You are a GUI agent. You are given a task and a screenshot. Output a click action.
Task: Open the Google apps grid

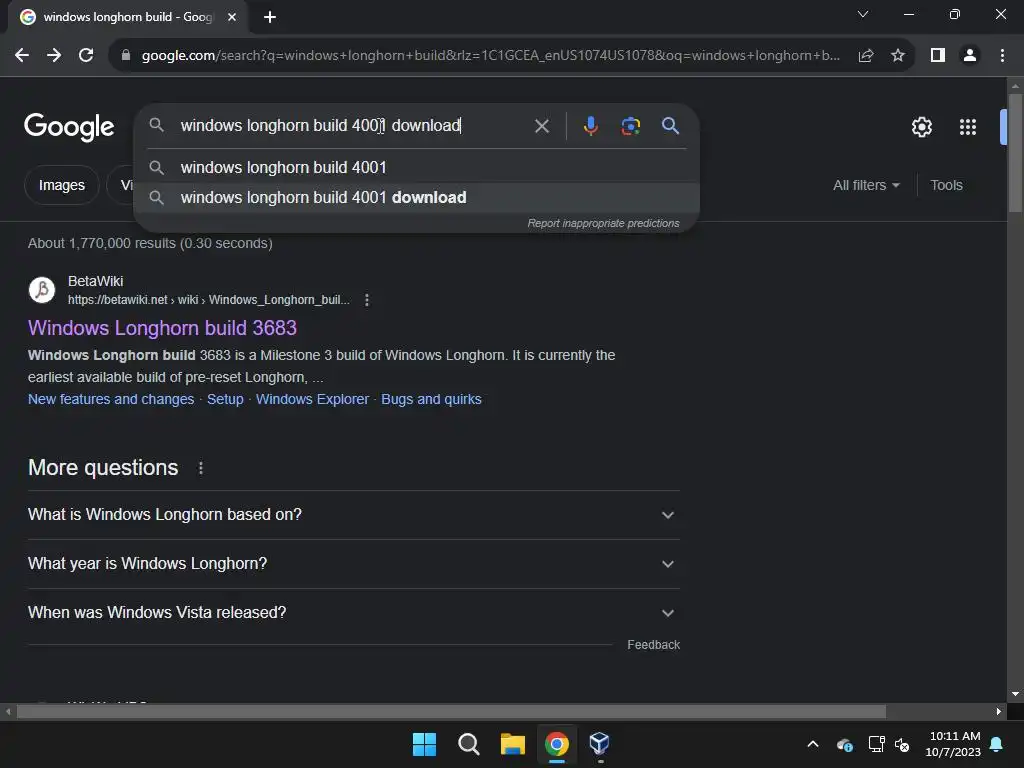[x=968, y=127]
